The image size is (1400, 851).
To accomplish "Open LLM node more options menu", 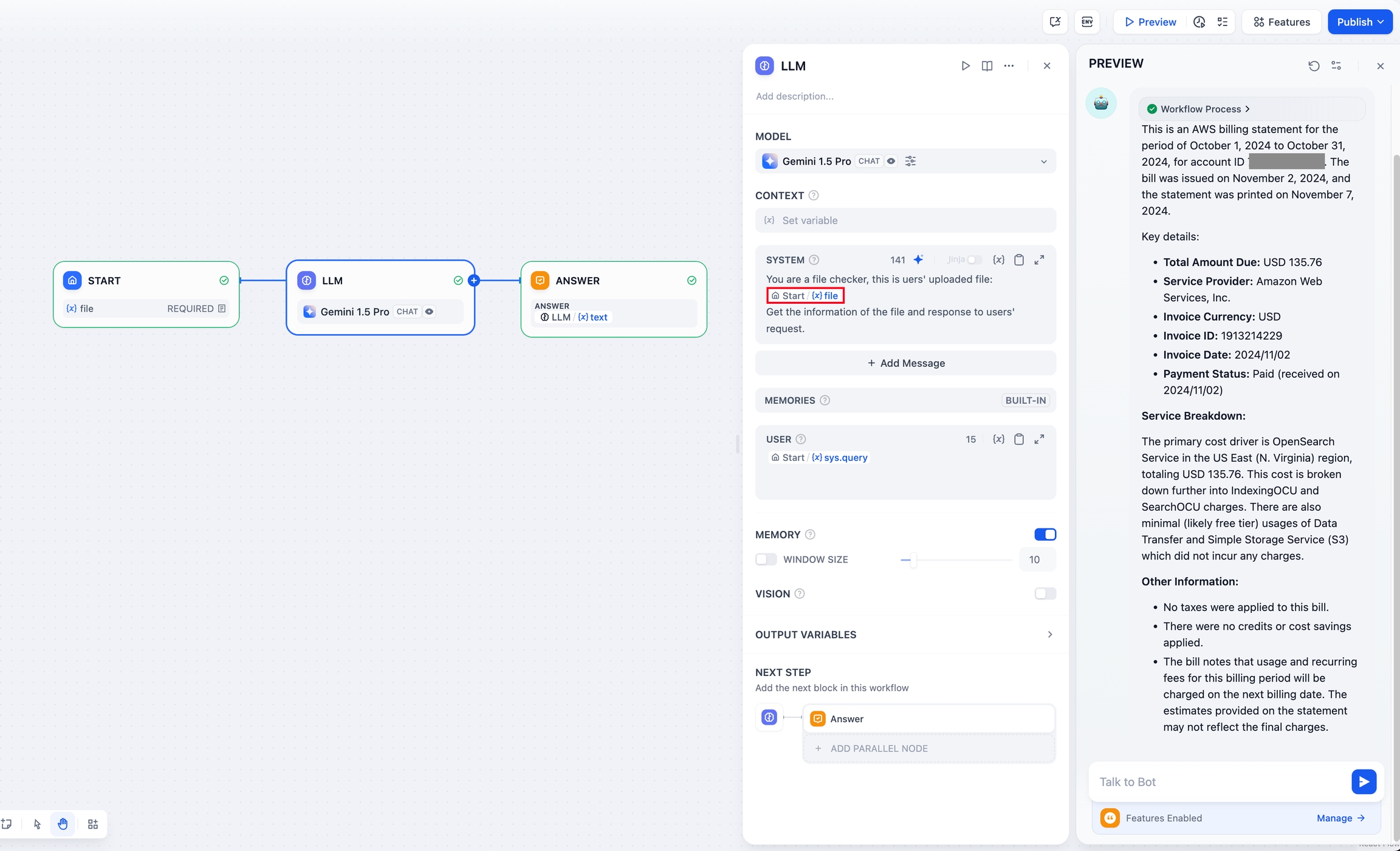I will 1009,66.
